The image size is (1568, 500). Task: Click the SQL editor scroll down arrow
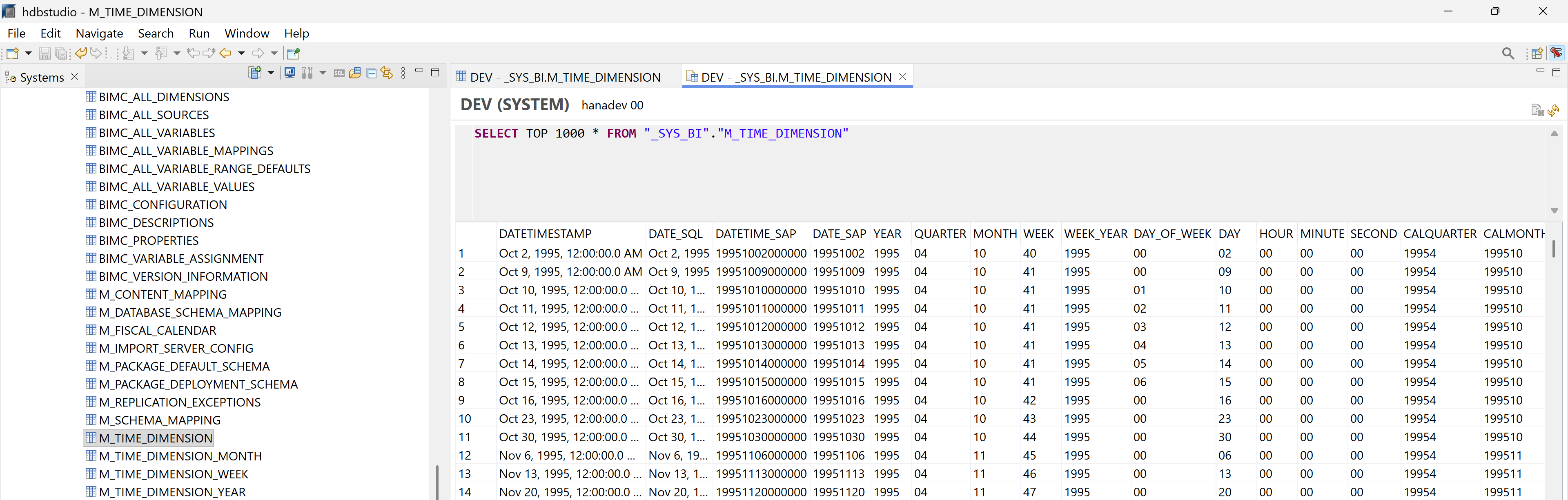(1554, 211)
